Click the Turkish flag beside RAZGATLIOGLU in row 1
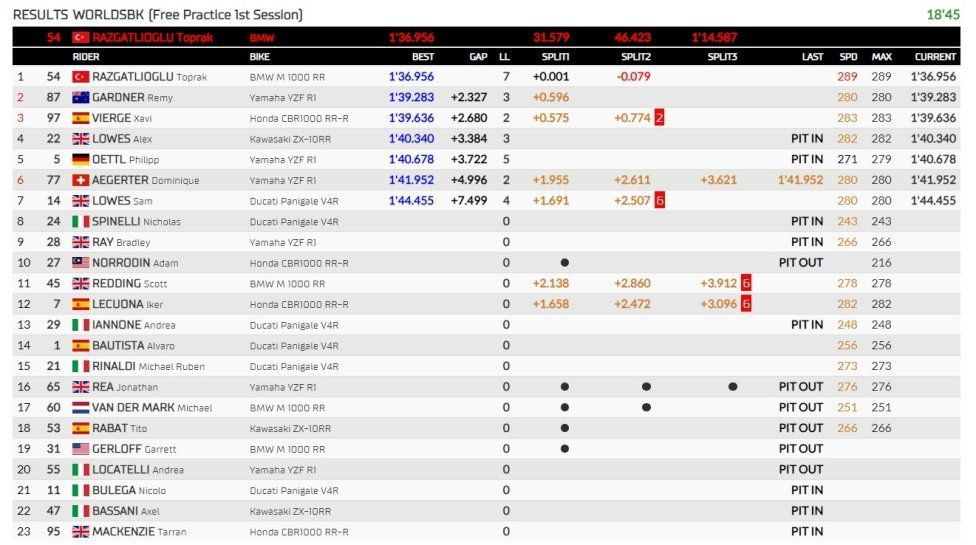The image size is (976, 545). pyautogui.click(x=80, y=77)
